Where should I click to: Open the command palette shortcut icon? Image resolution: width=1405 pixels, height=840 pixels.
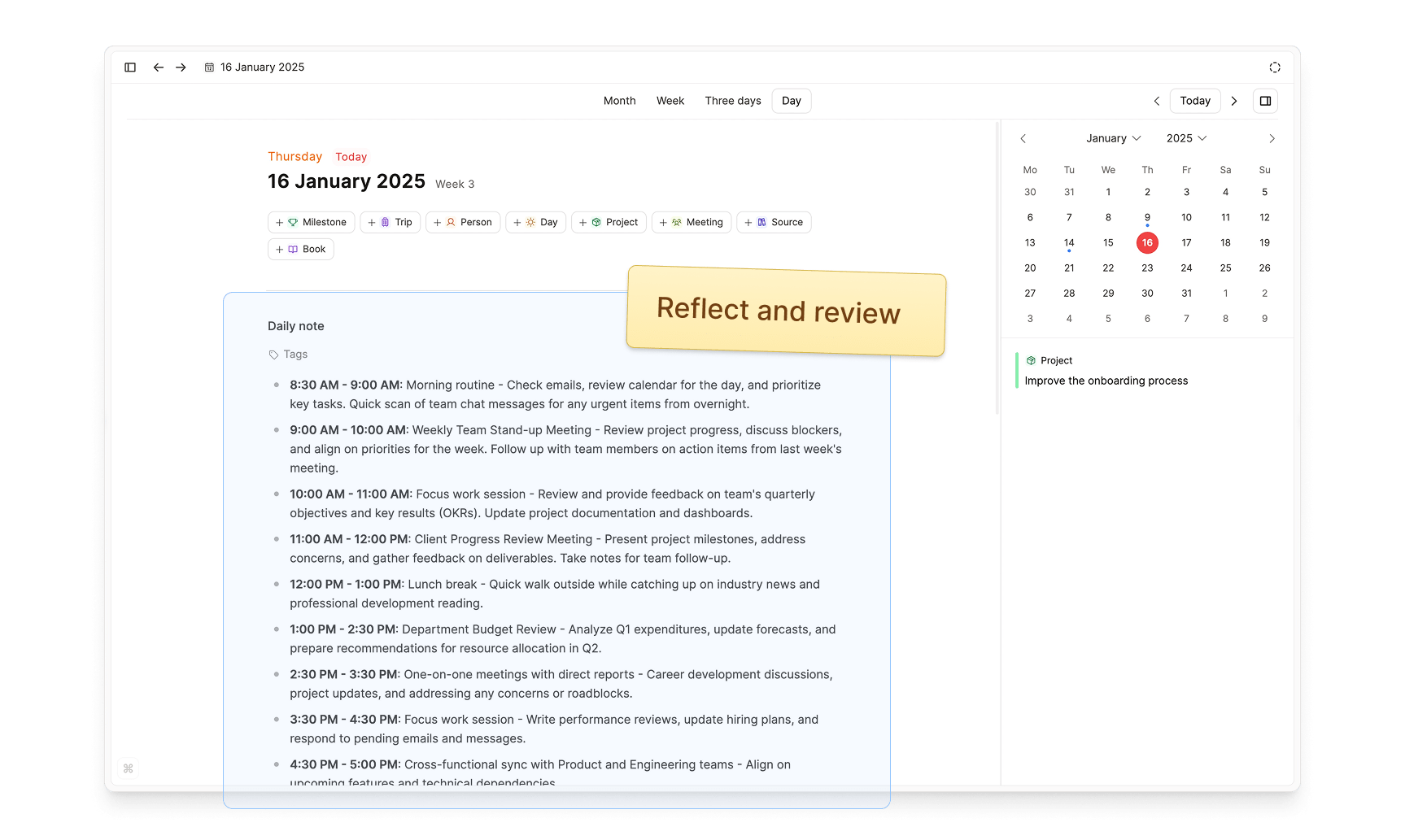pos(128,768)
